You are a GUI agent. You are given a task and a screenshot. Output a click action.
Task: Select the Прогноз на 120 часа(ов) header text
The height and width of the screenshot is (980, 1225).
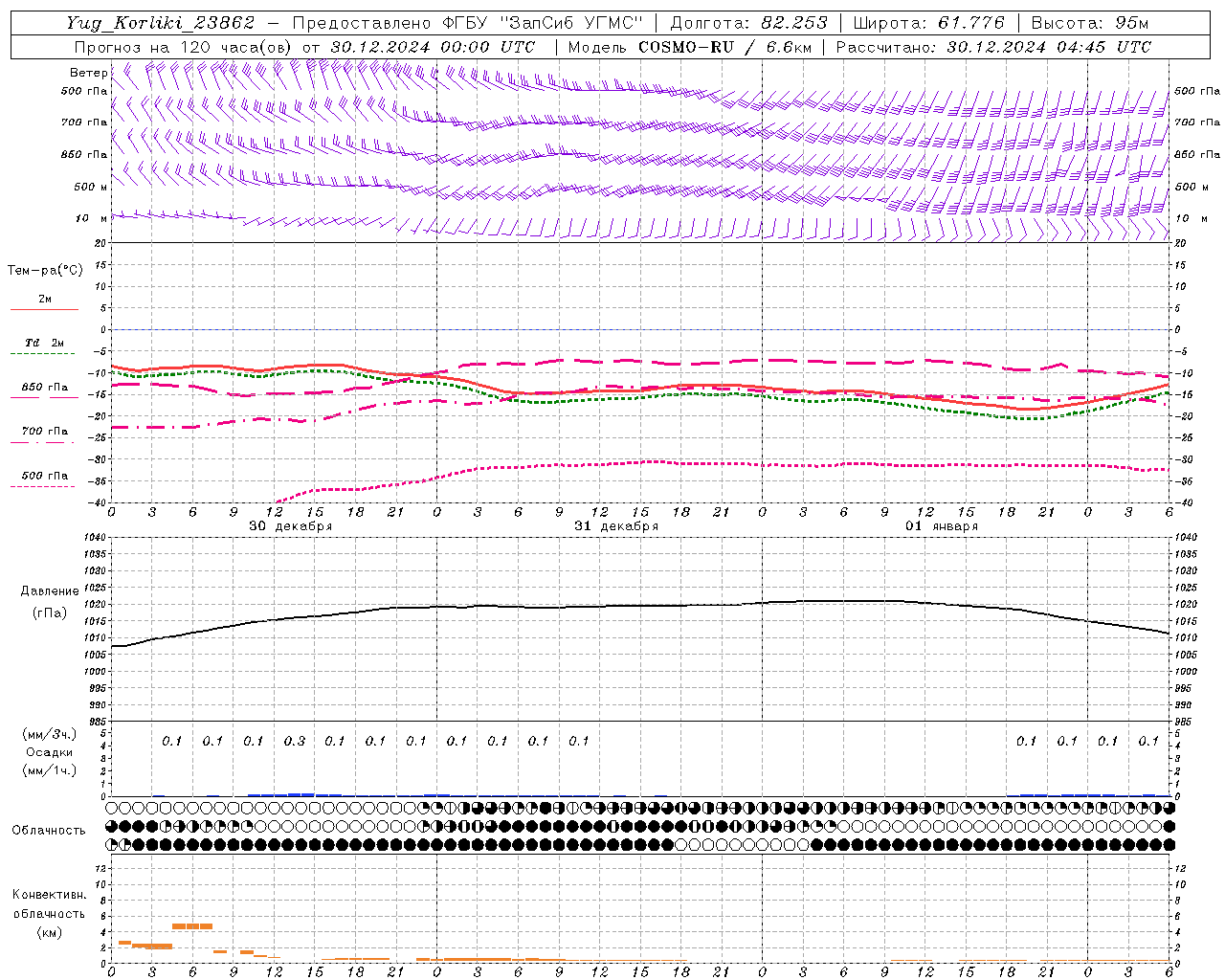click(184, 47)
